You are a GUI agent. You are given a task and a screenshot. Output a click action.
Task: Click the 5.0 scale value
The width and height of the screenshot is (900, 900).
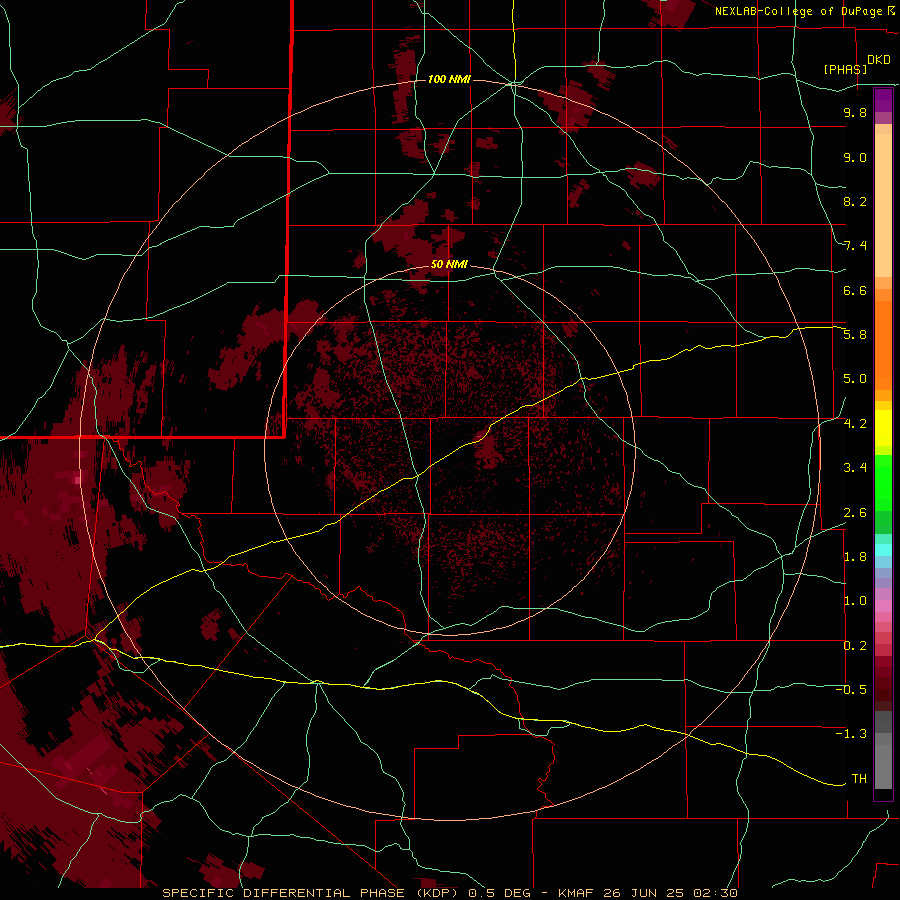pyautogui.click(x=855, y=379)
